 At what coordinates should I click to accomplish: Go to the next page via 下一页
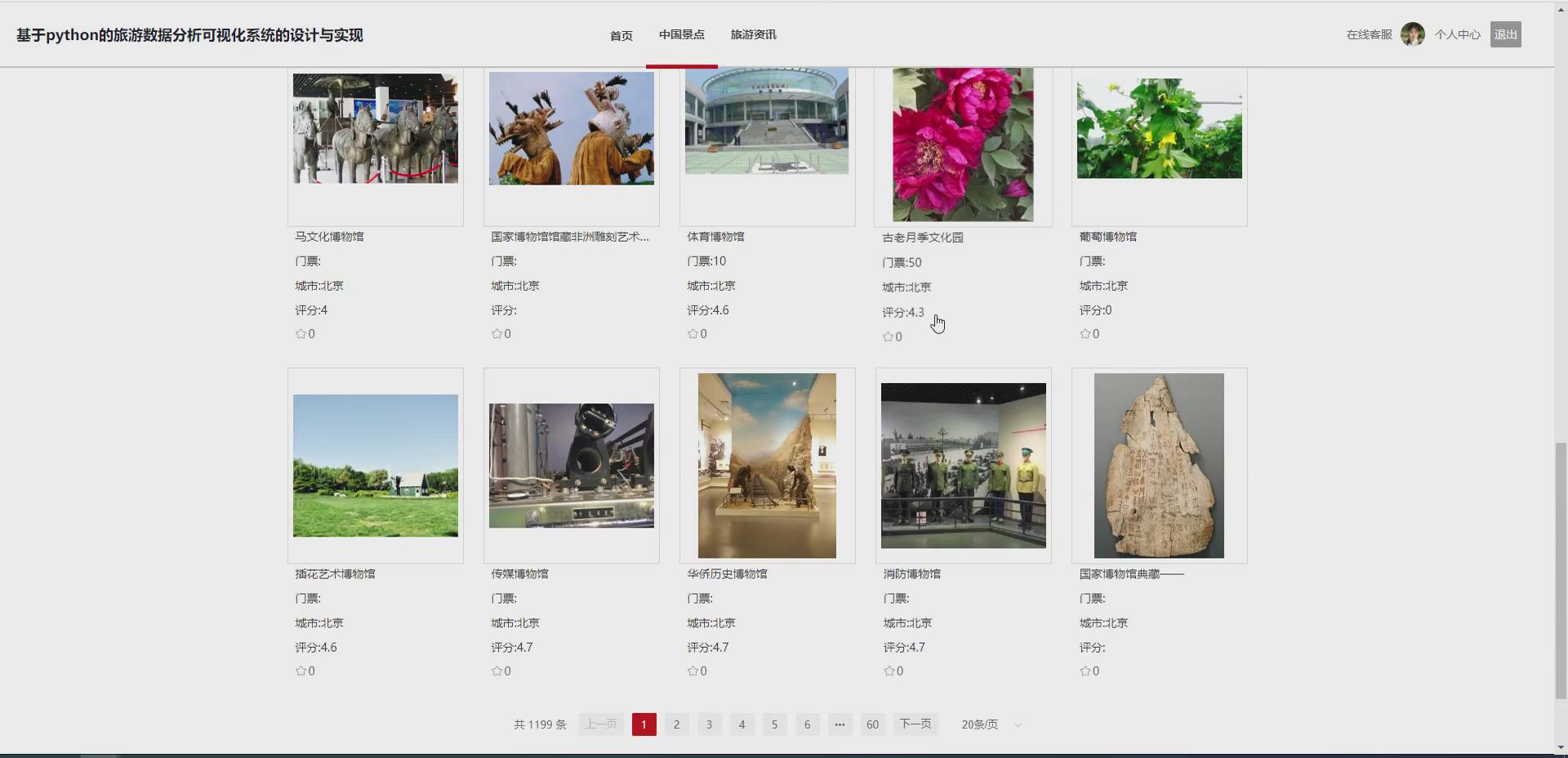(x=915, y=725)
